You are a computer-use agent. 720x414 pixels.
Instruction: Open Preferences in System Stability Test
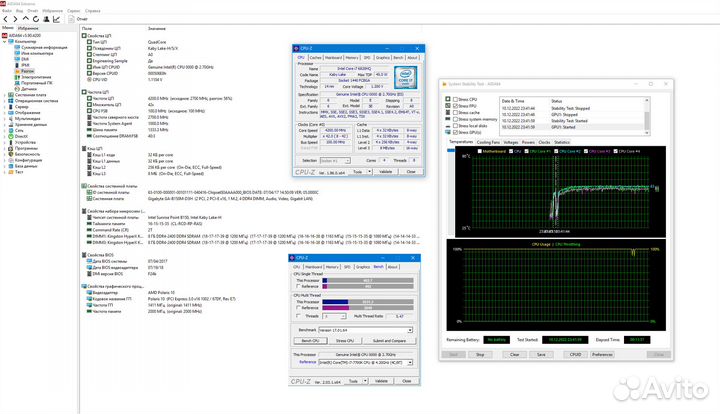pyautogui.click(x=602, y=355)
